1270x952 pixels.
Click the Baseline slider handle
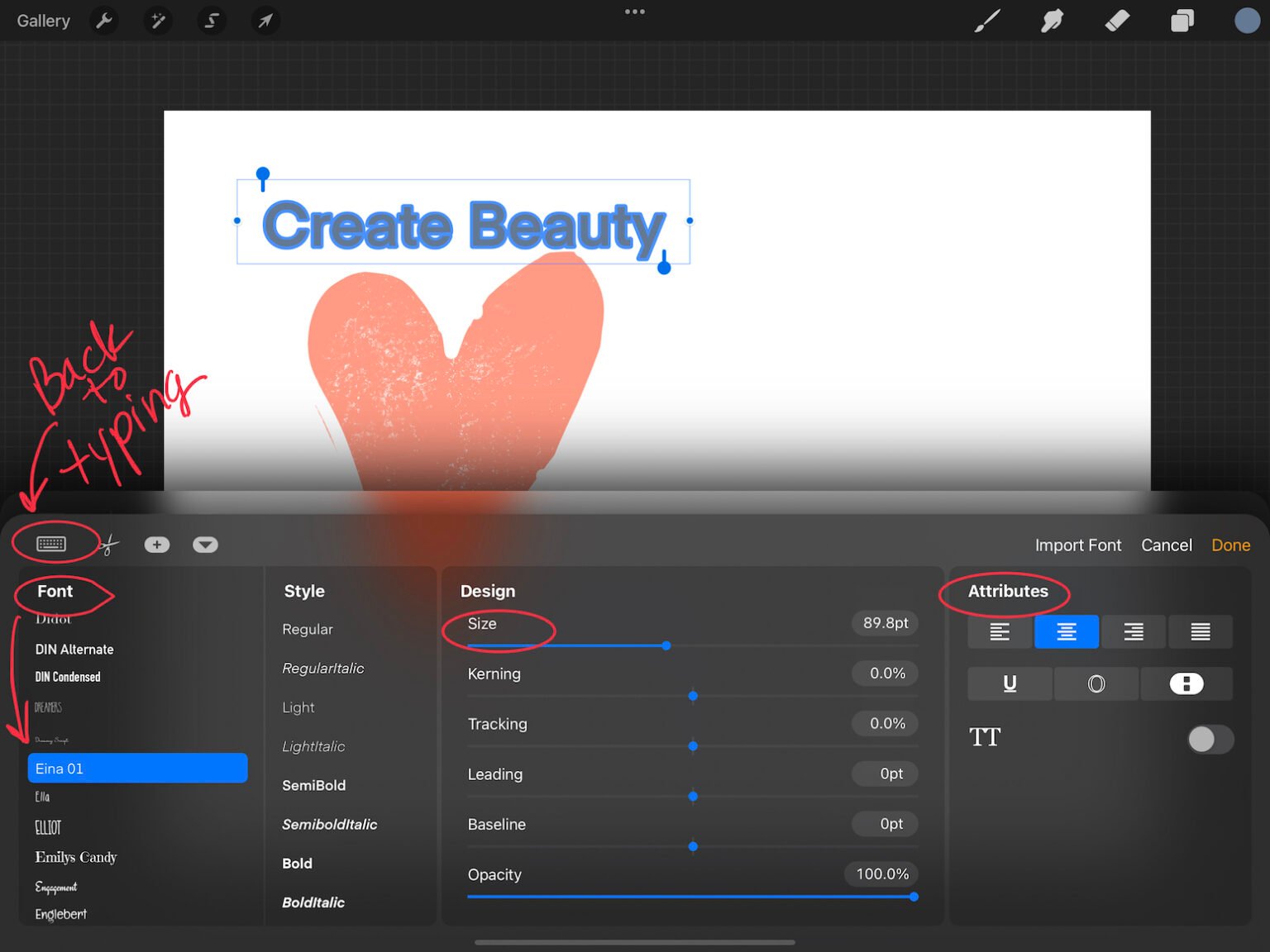(x=693, y=846)
